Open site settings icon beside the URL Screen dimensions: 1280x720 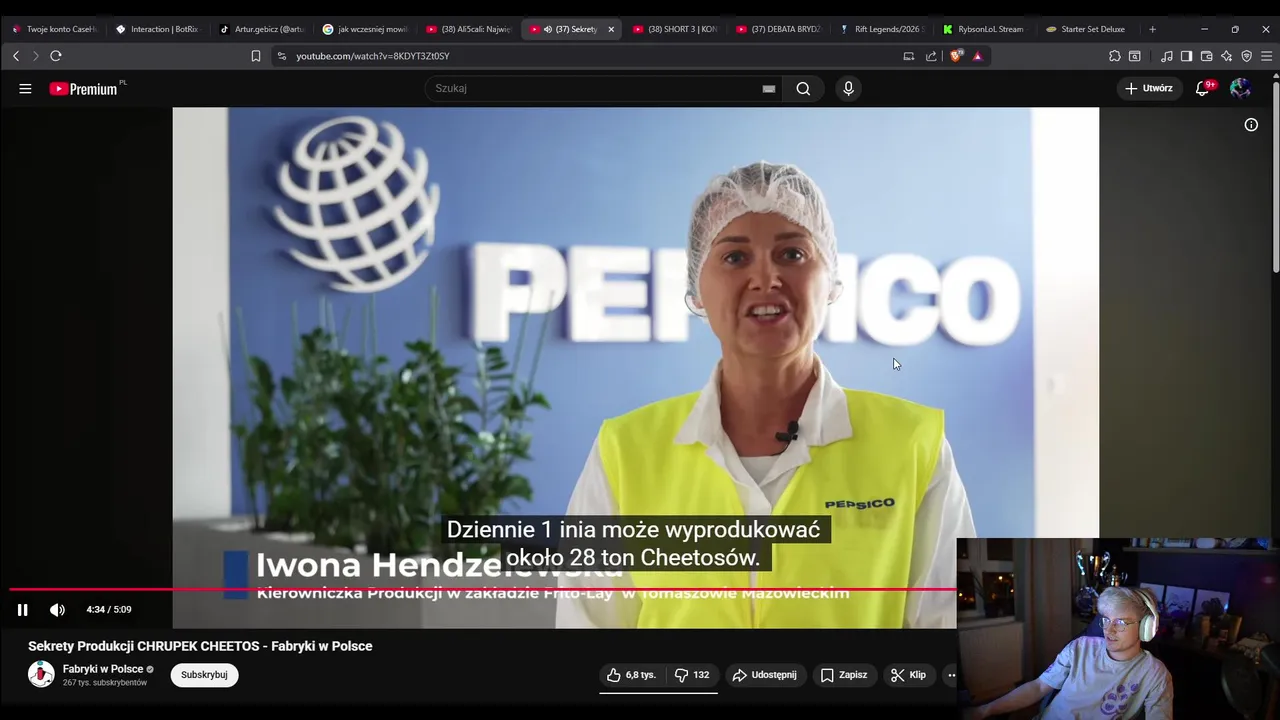point(281,56)
